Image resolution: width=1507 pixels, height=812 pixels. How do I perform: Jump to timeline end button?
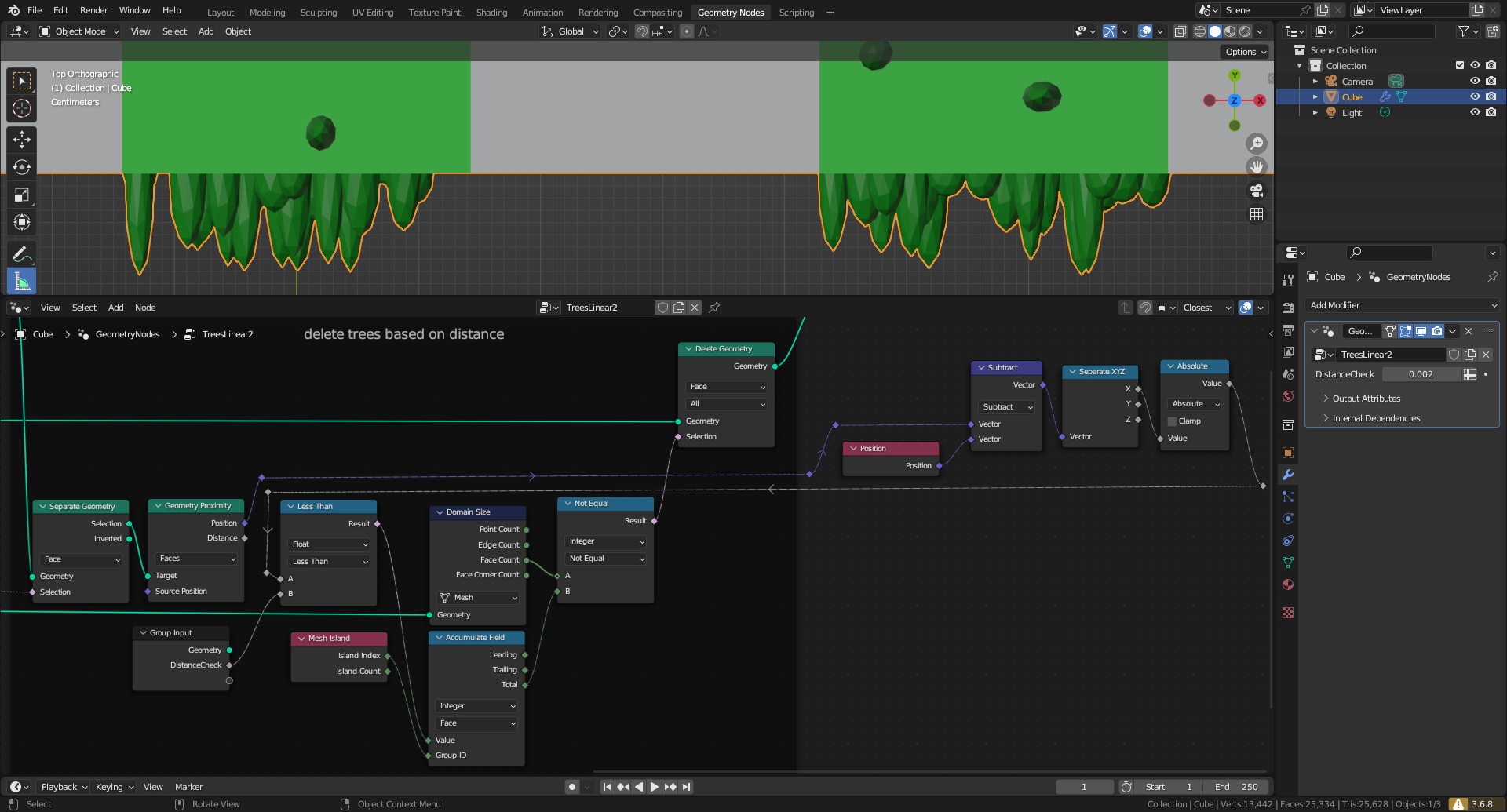point(686,787)
